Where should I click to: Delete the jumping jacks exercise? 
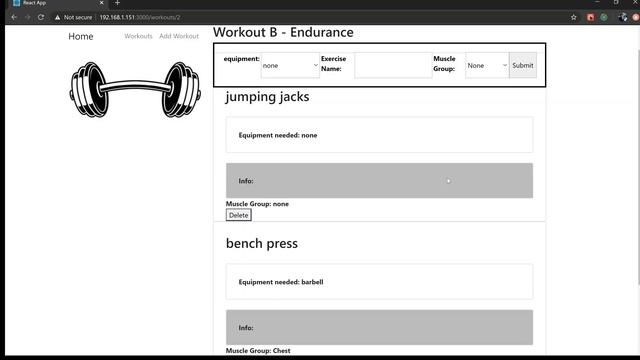tap(238, 215)
